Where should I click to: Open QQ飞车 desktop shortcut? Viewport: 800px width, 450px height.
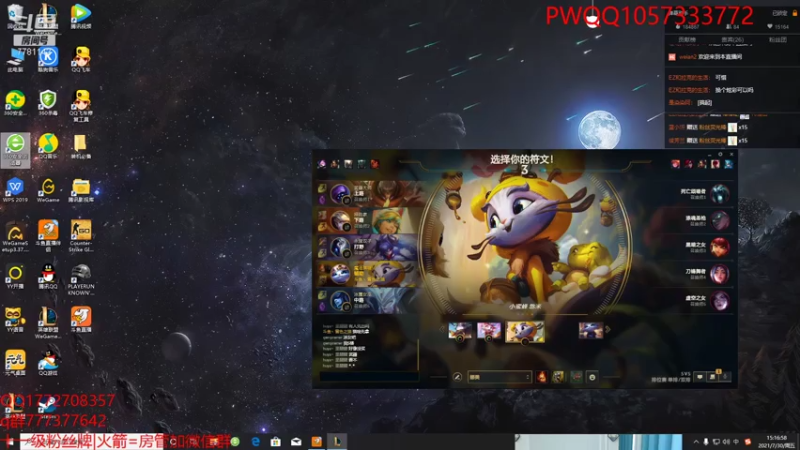[x=81, y=59]
